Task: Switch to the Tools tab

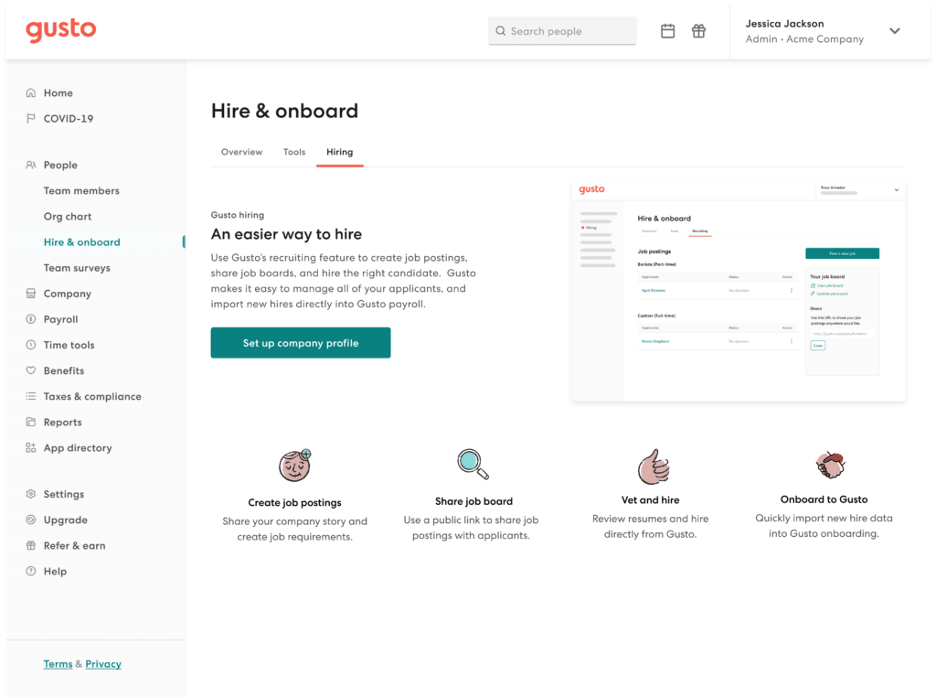Action: (x=293, y=152)
